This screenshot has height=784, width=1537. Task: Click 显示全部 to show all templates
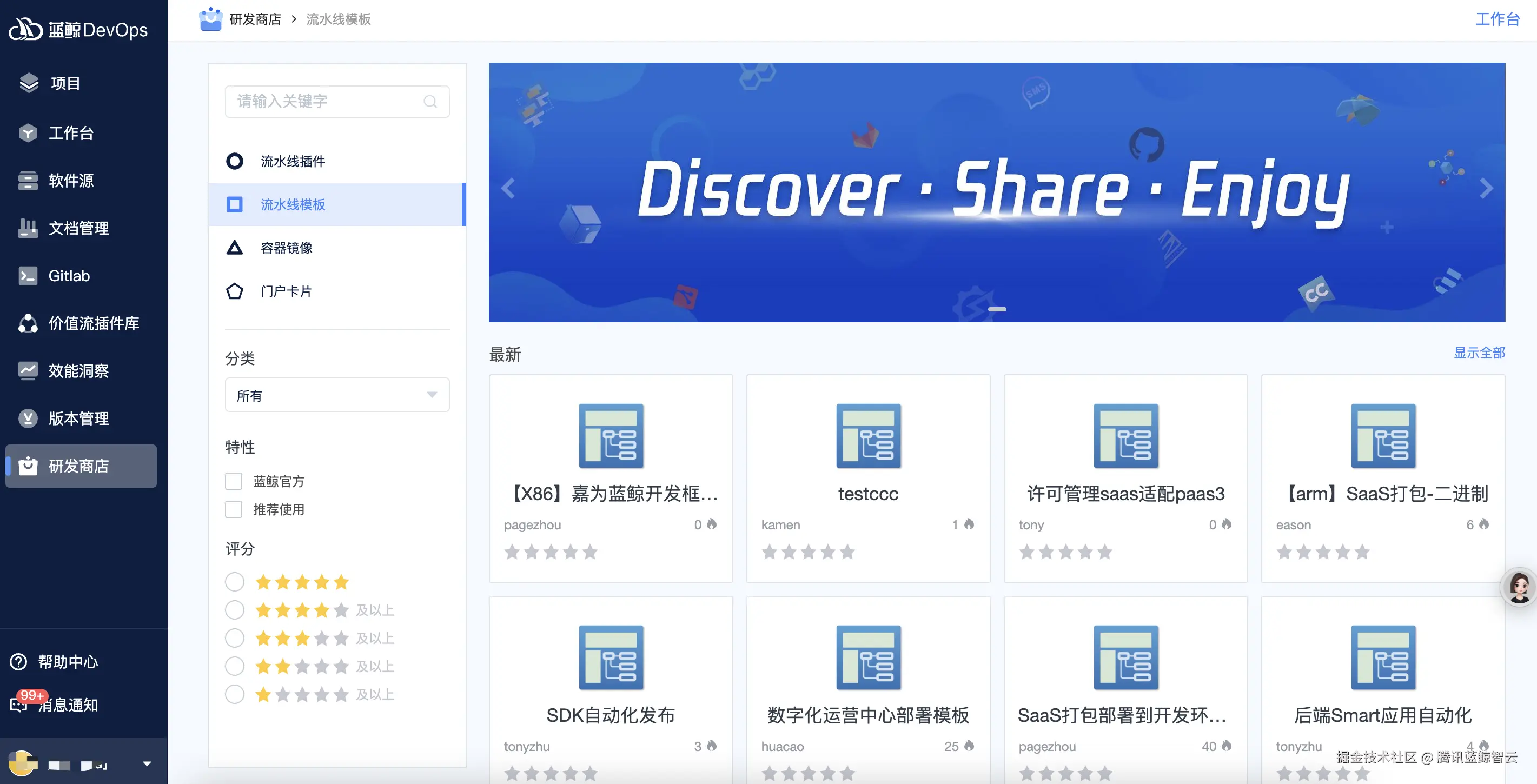coord(1479,354)
